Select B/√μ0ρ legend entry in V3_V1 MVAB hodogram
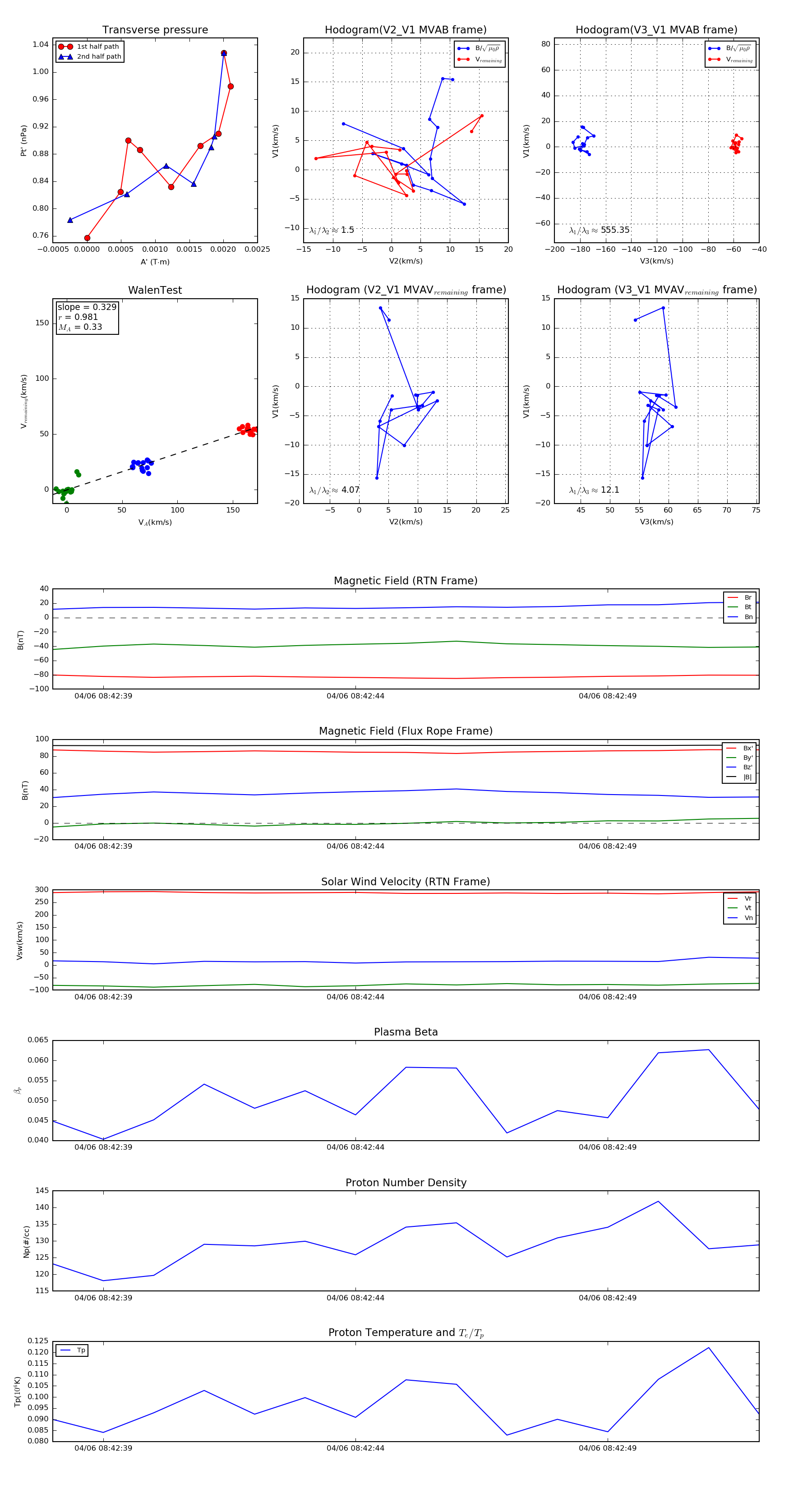This screenshot has width=812, height=1489. (x=730, y=49)
